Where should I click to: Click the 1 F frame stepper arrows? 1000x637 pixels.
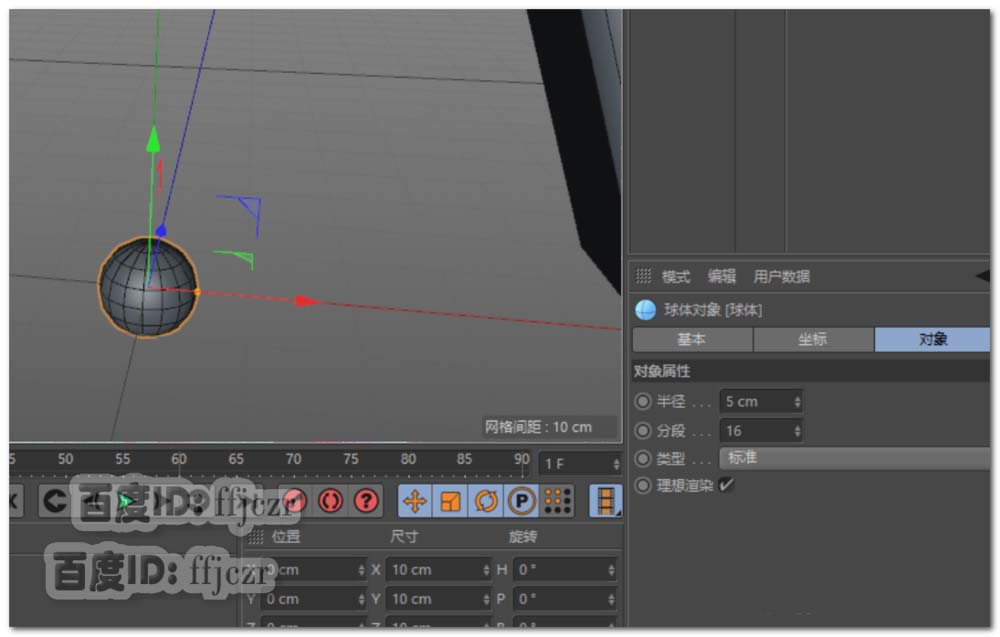(616, 464)
